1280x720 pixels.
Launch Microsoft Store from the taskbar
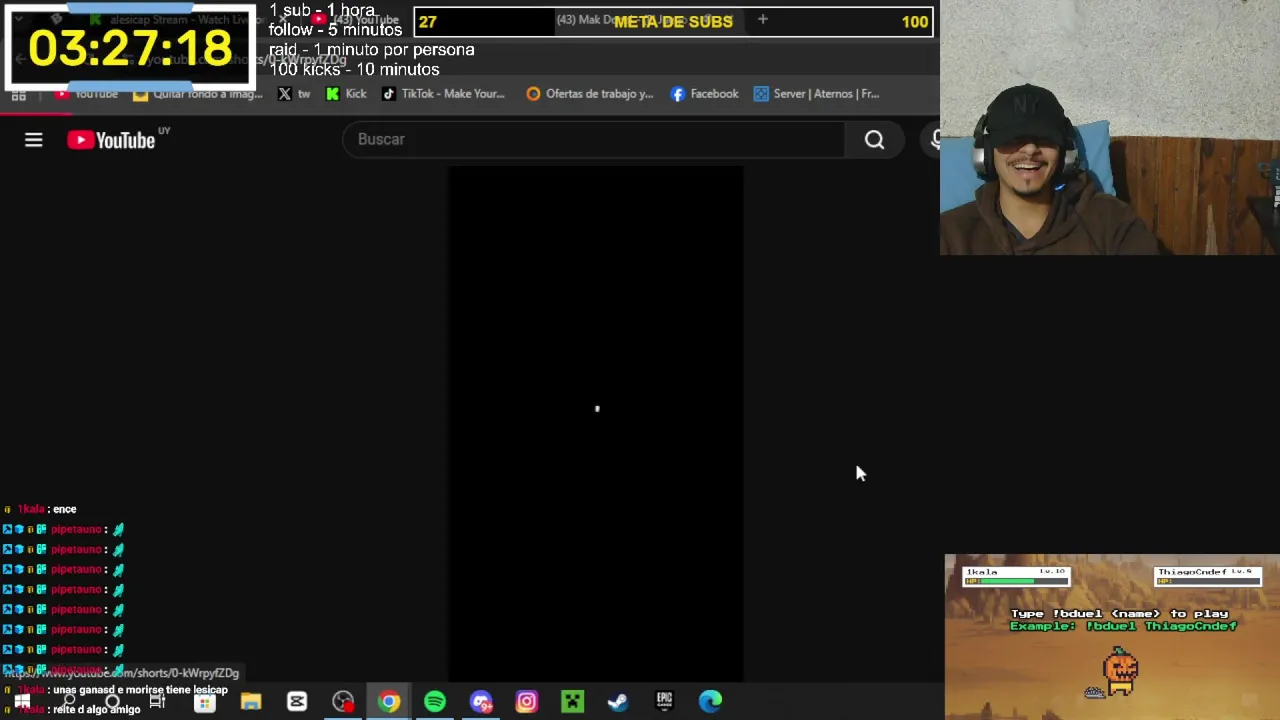(204, 702)
